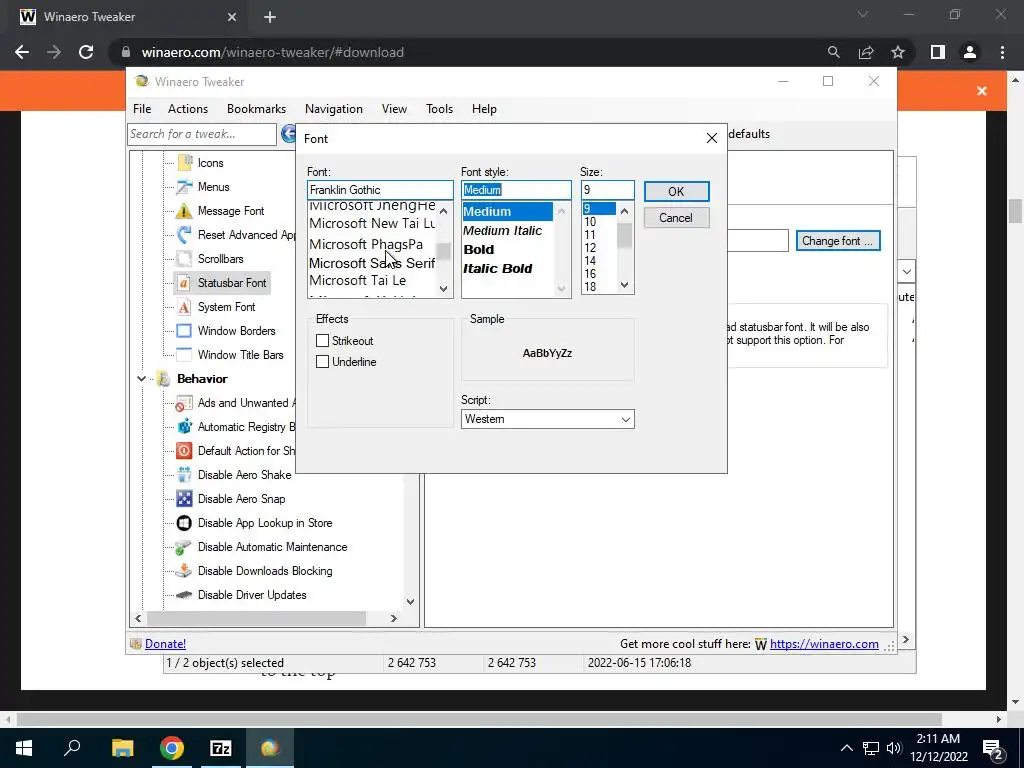This screenshot has width=1024, height=768.
Task: Click the Disable Aero Shake icon
Action: tap(185, 475)
